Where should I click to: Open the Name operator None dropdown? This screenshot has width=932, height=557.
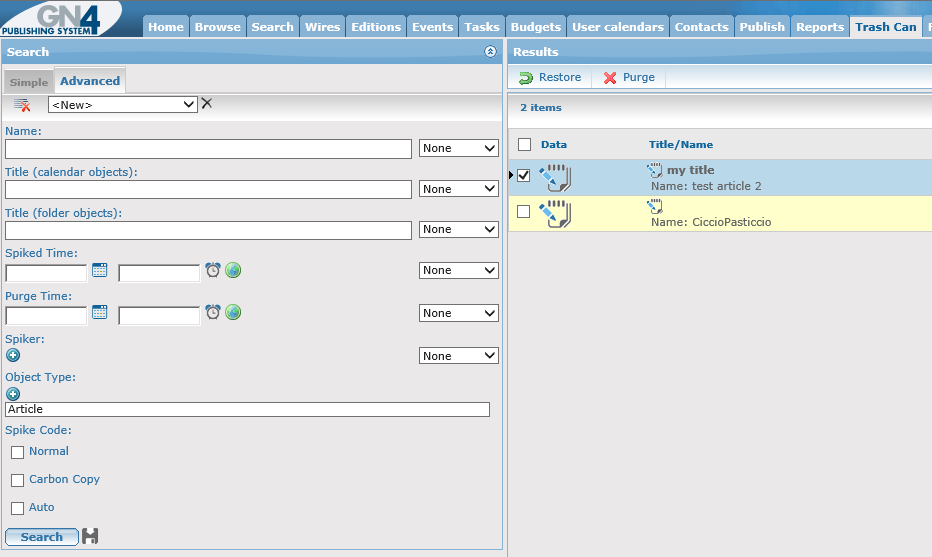click(458, 148)
